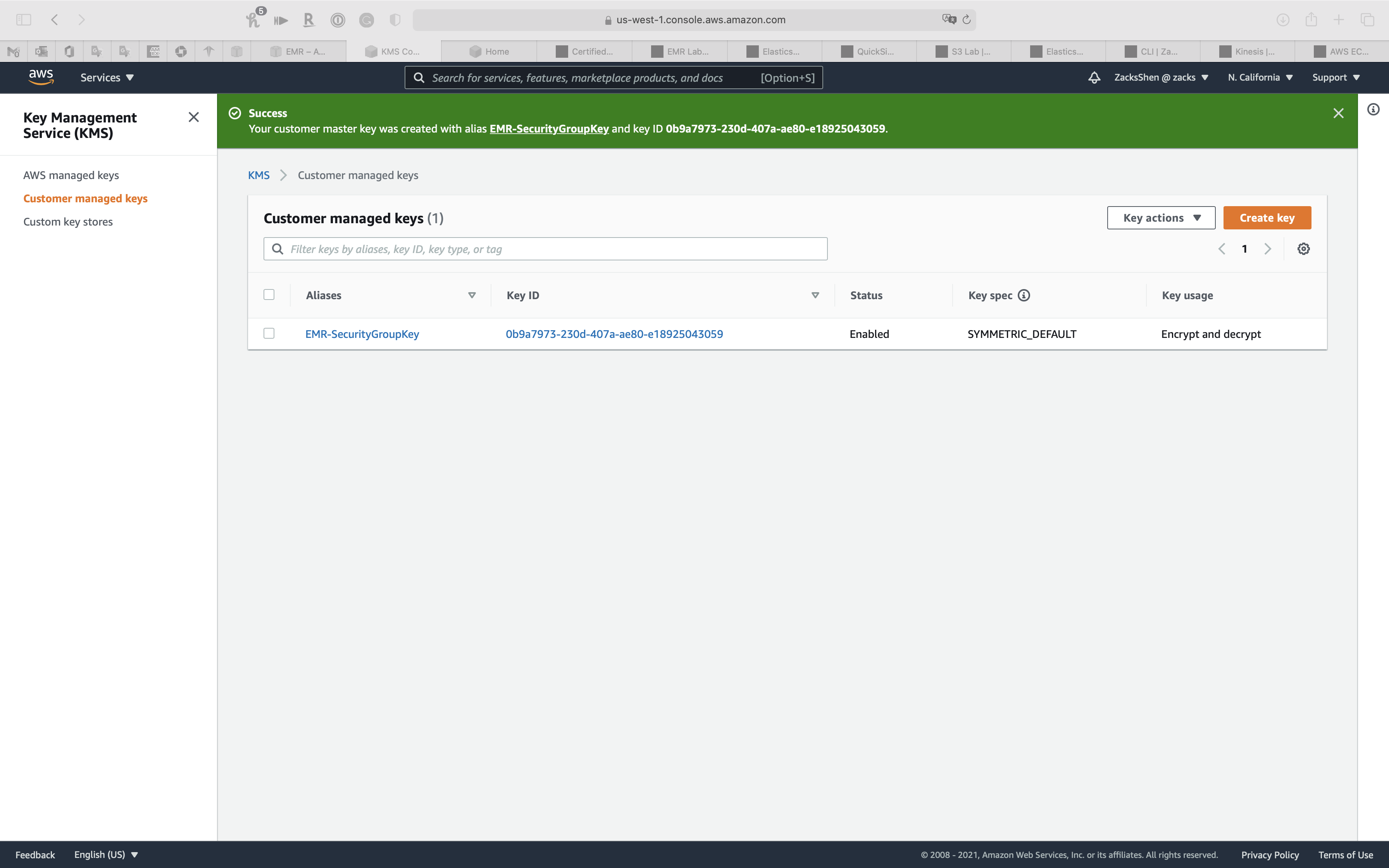Image resolution: width=1389 pixels, height=868 pixels.
Task: Open the Services menu dropdown
Action: click(x=107, y=77)
